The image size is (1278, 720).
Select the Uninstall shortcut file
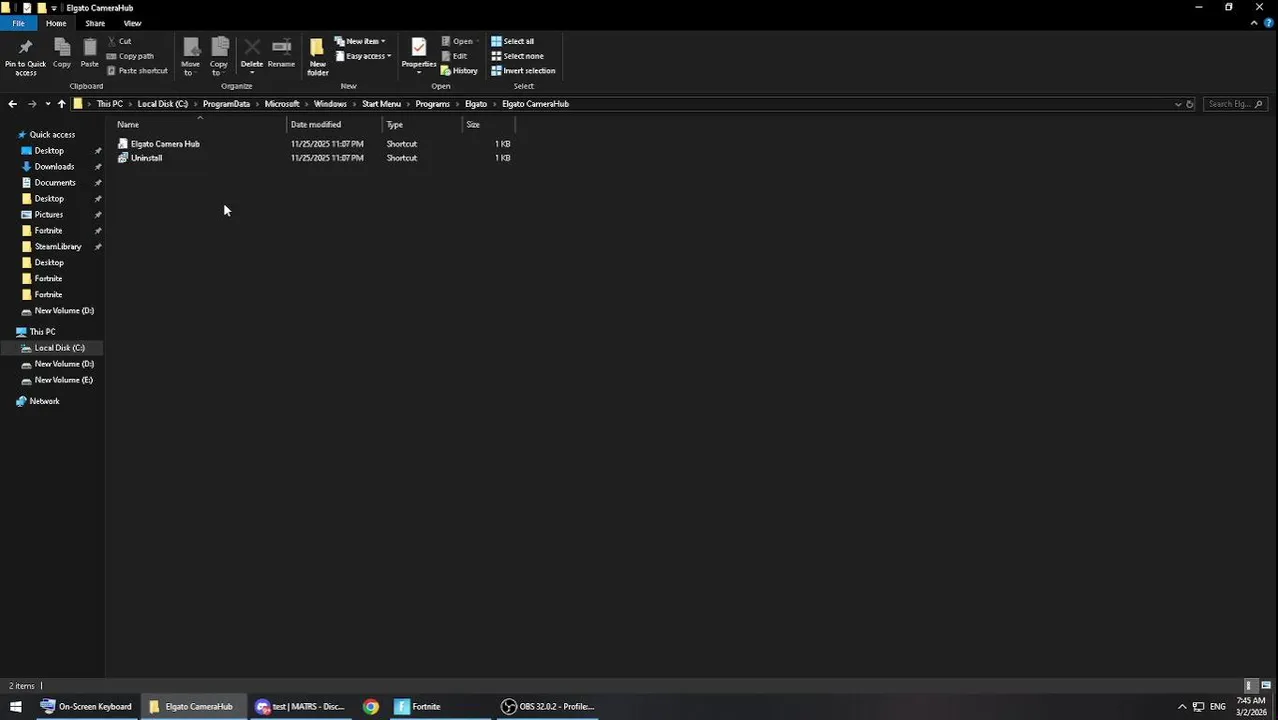145,158
